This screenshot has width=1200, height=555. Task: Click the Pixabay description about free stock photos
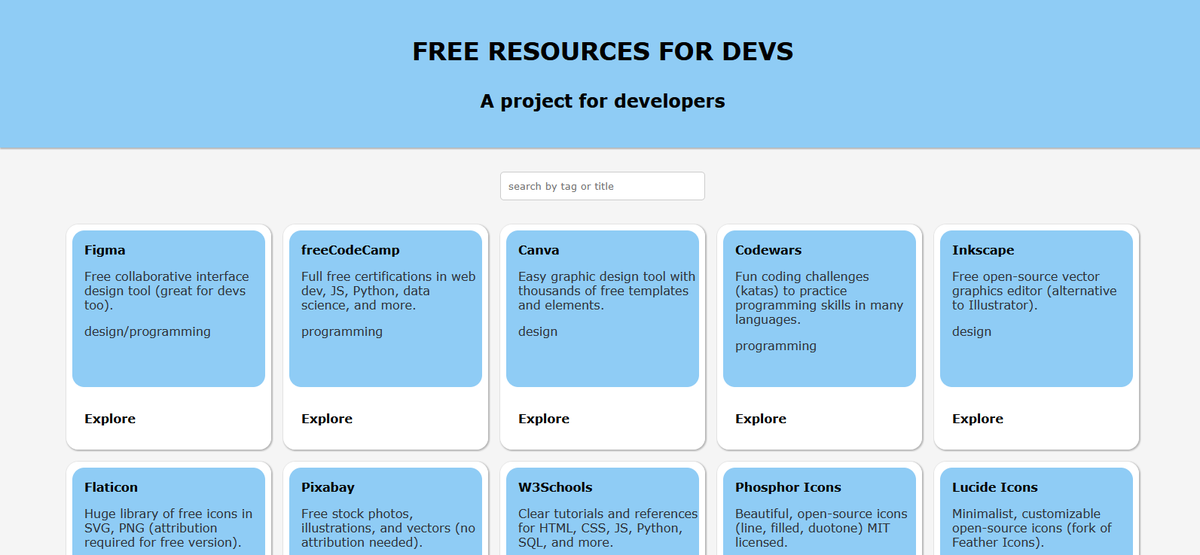[x=389, y=528]
